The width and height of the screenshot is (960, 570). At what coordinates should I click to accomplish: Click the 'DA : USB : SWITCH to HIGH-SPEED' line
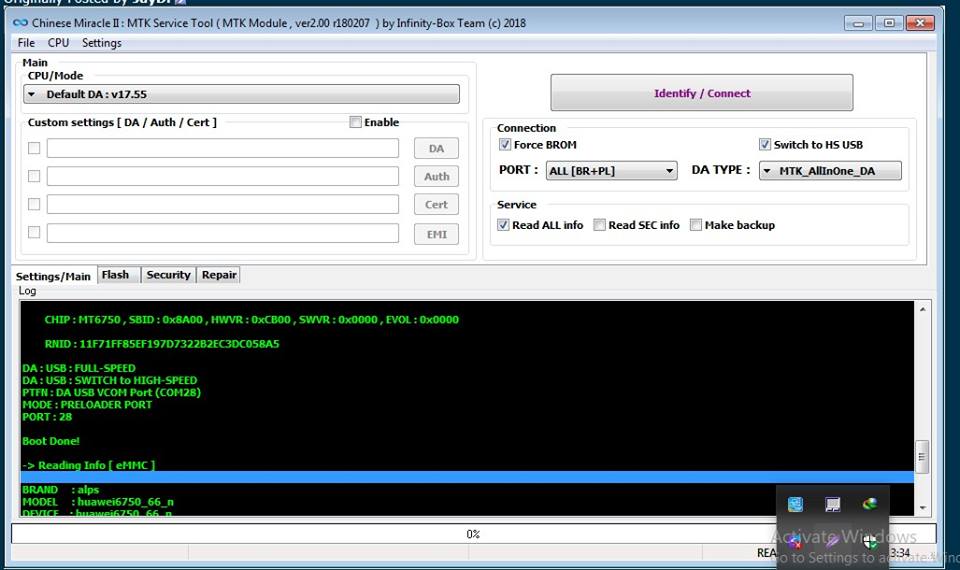click(110, 380)
